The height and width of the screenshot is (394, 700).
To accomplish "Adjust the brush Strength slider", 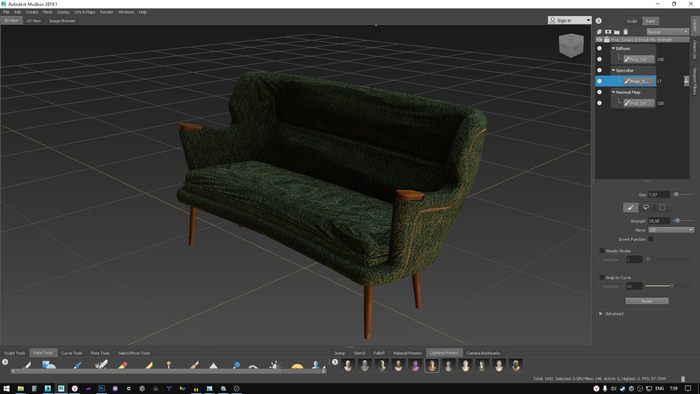I will [683, 221].
